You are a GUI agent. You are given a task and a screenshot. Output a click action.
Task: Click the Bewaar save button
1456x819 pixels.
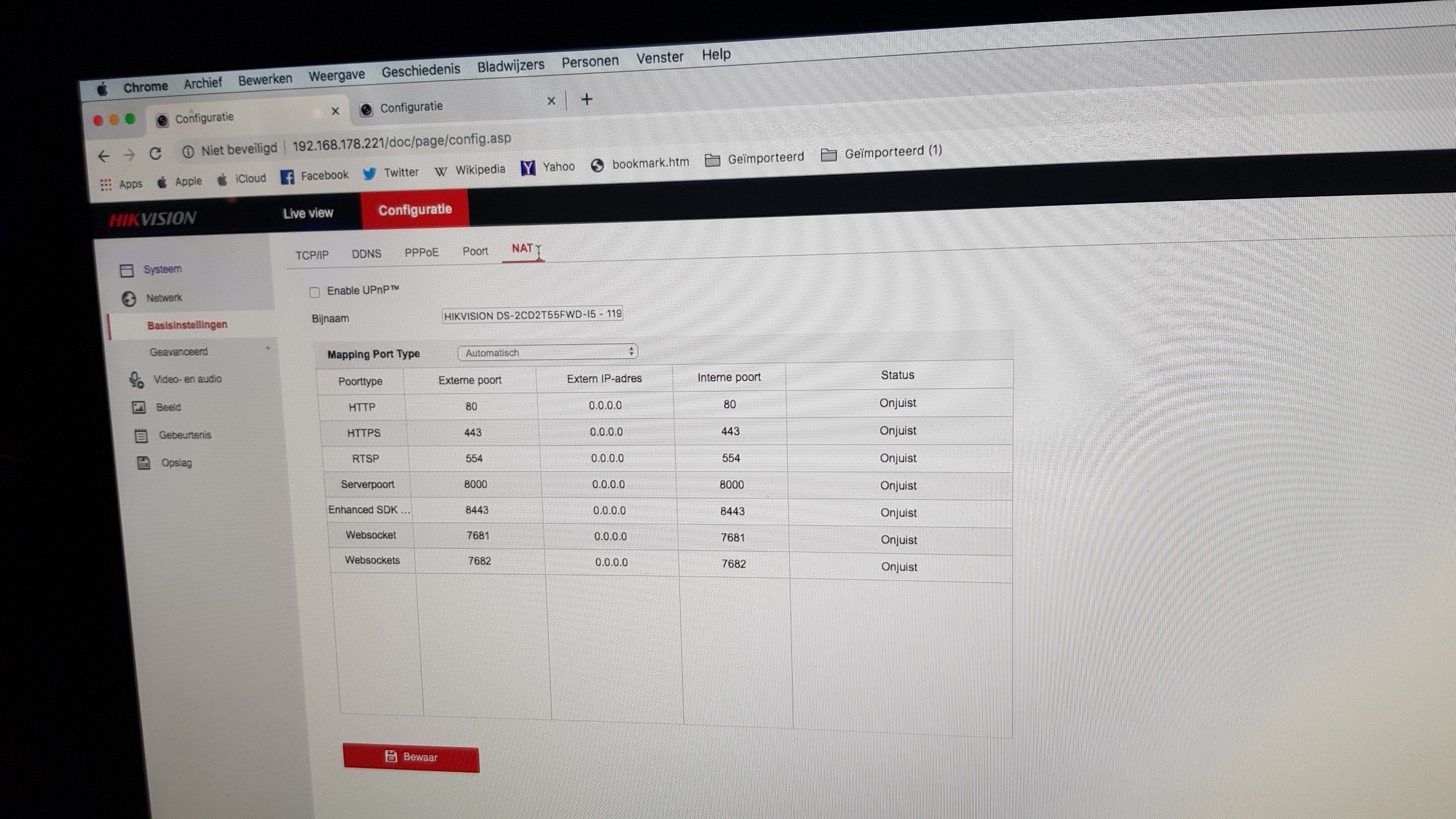coord(411,758)
